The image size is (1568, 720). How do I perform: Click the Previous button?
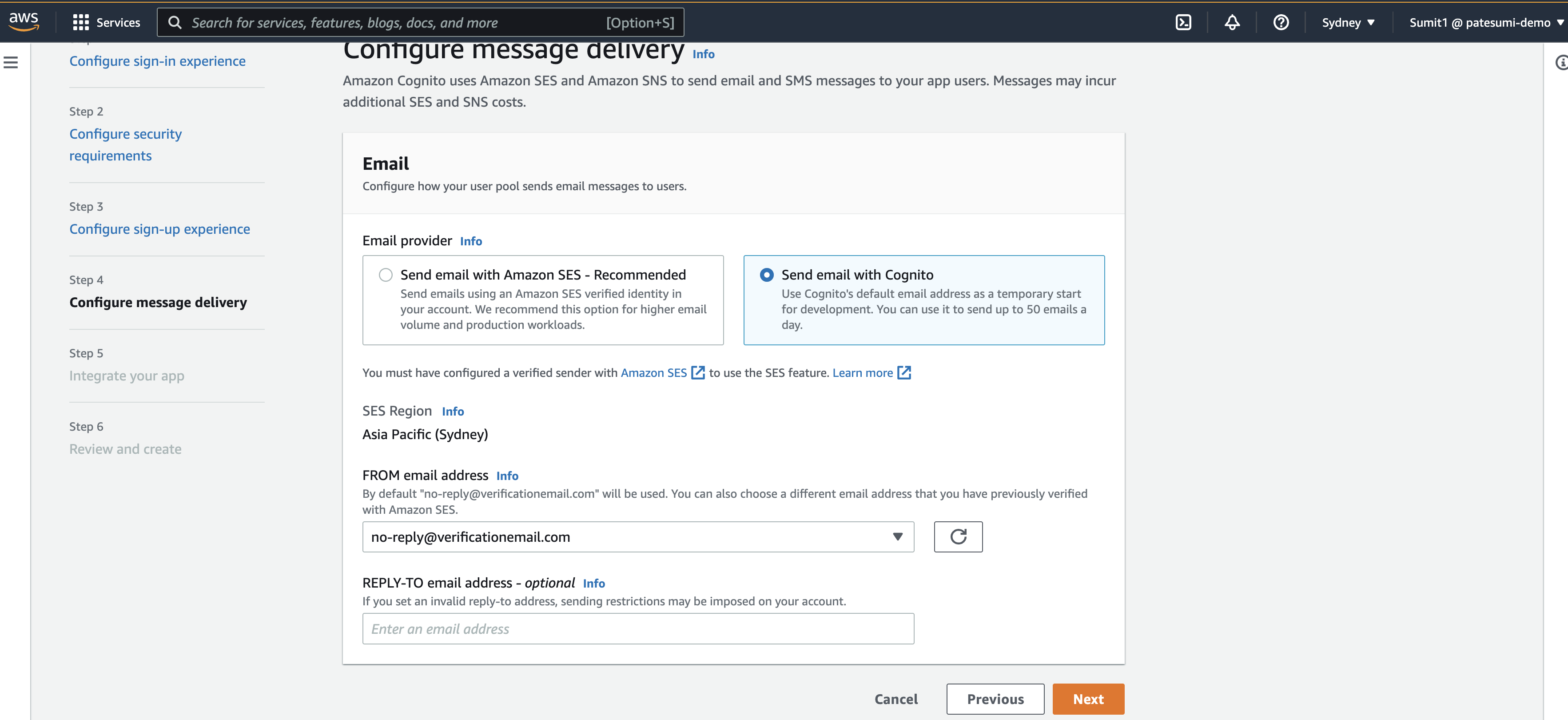[x=995, y=699]
